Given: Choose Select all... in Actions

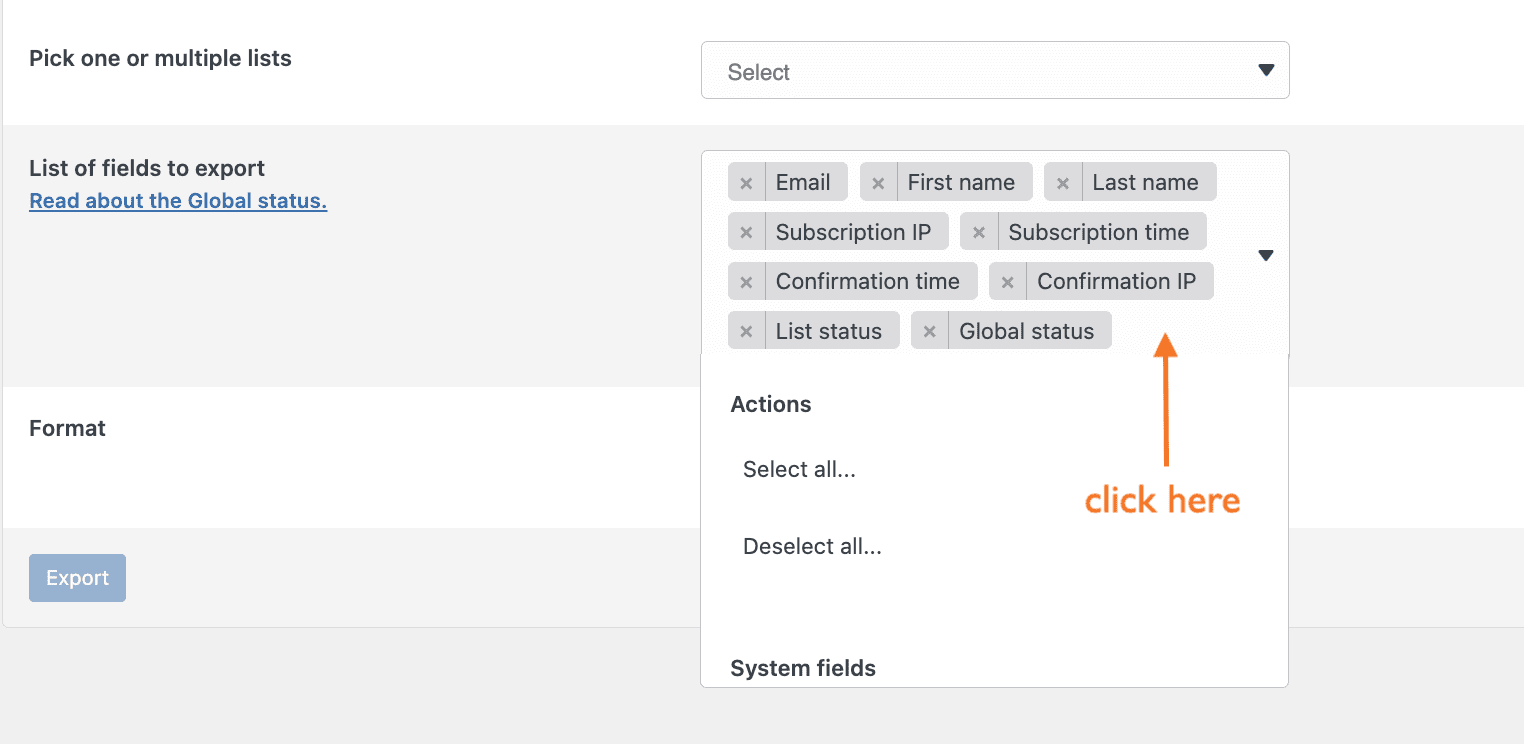Looking at the screenshot, I should [799, 469].
